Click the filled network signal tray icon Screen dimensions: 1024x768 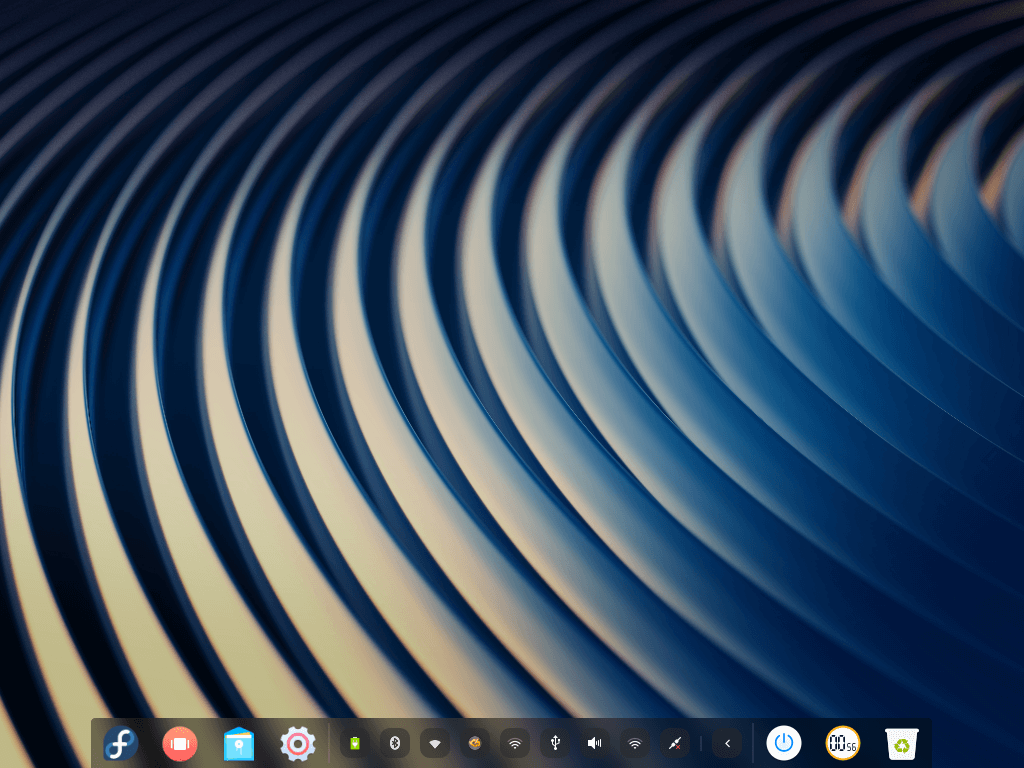click(435, 743)
